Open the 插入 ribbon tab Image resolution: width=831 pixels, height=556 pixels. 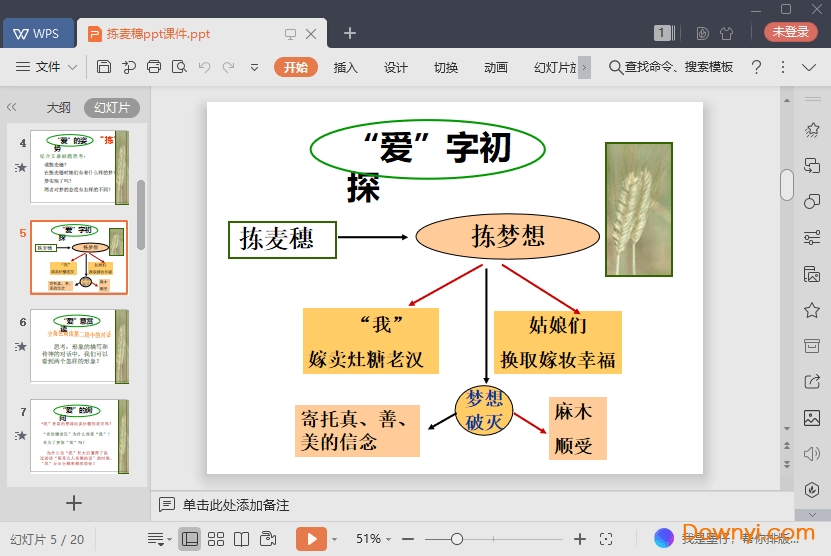345,67
